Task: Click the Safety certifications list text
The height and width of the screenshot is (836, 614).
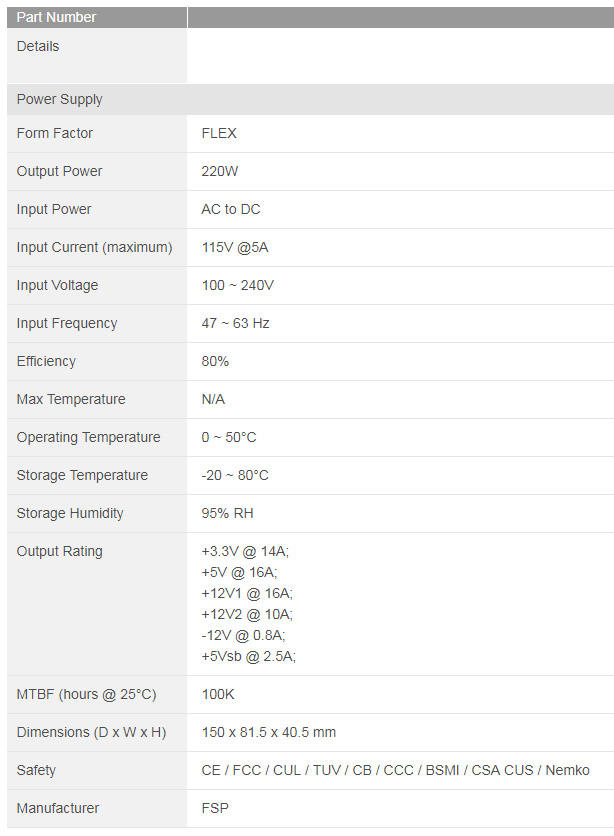Action: 396,770
